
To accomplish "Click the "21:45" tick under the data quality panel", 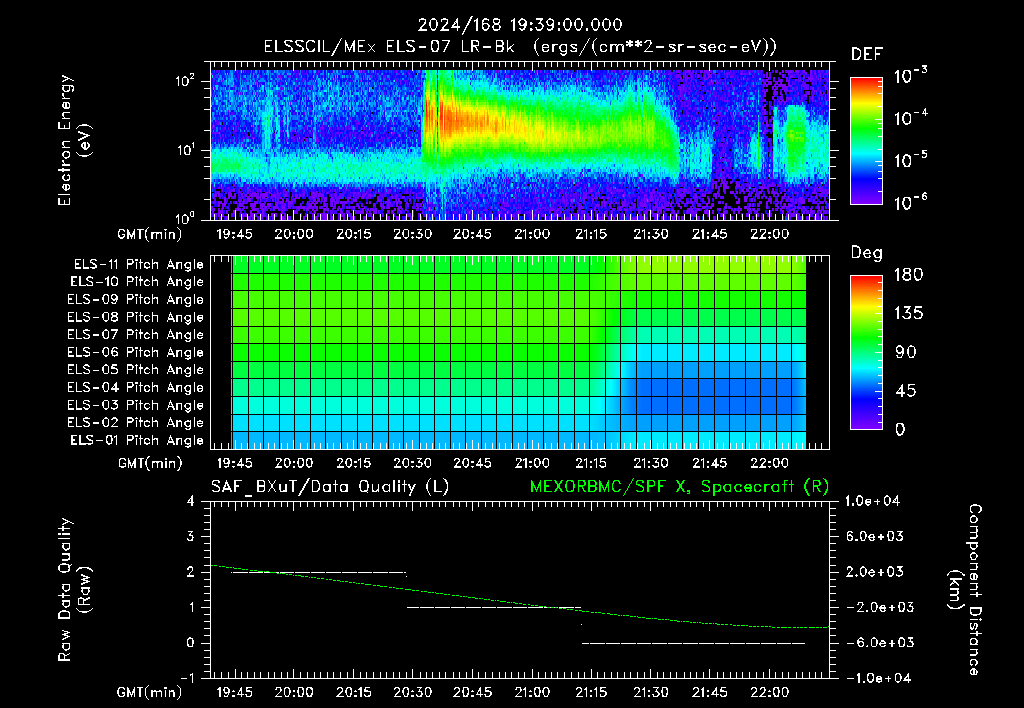I will pos(710,692).
